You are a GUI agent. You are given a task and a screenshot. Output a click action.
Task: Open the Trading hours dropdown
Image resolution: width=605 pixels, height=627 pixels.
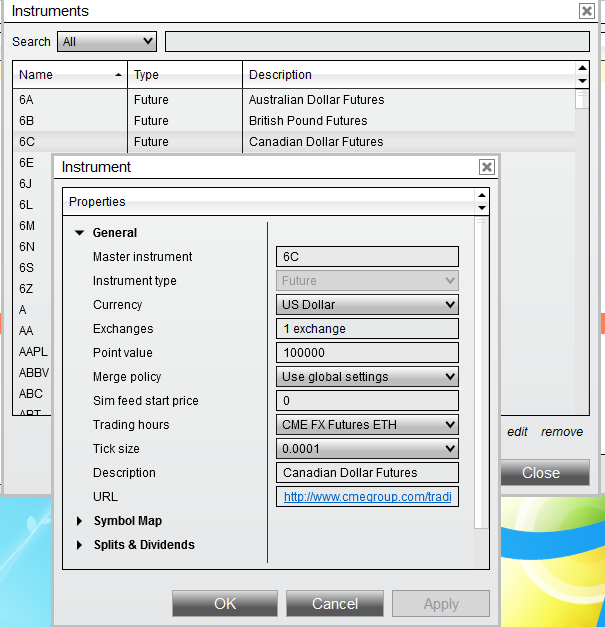(367, 425)
